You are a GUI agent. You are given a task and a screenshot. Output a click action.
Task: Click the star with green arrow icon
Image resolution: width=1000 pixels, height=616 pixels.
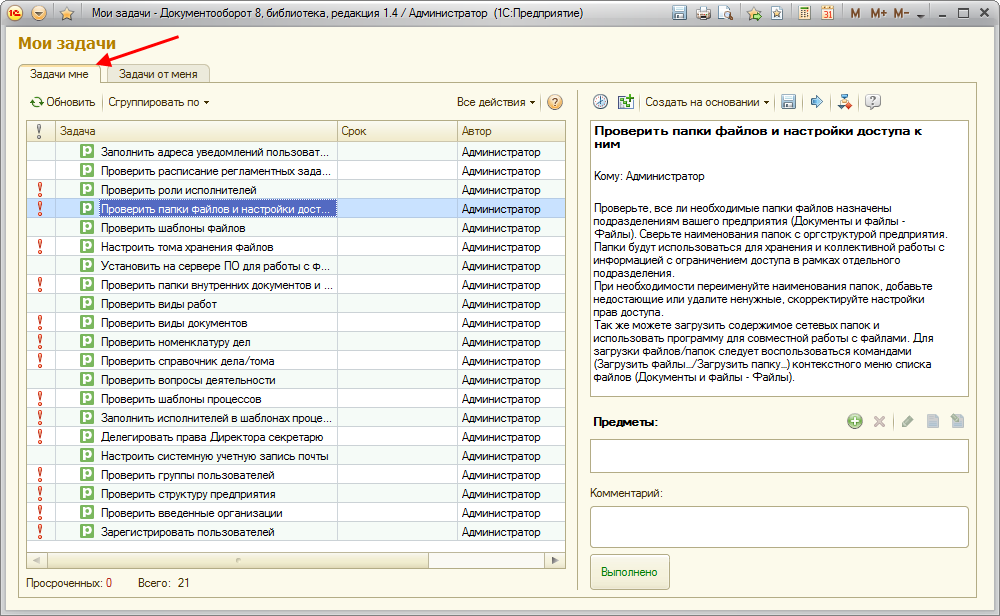pyautogui.click(x=754, y=13)
